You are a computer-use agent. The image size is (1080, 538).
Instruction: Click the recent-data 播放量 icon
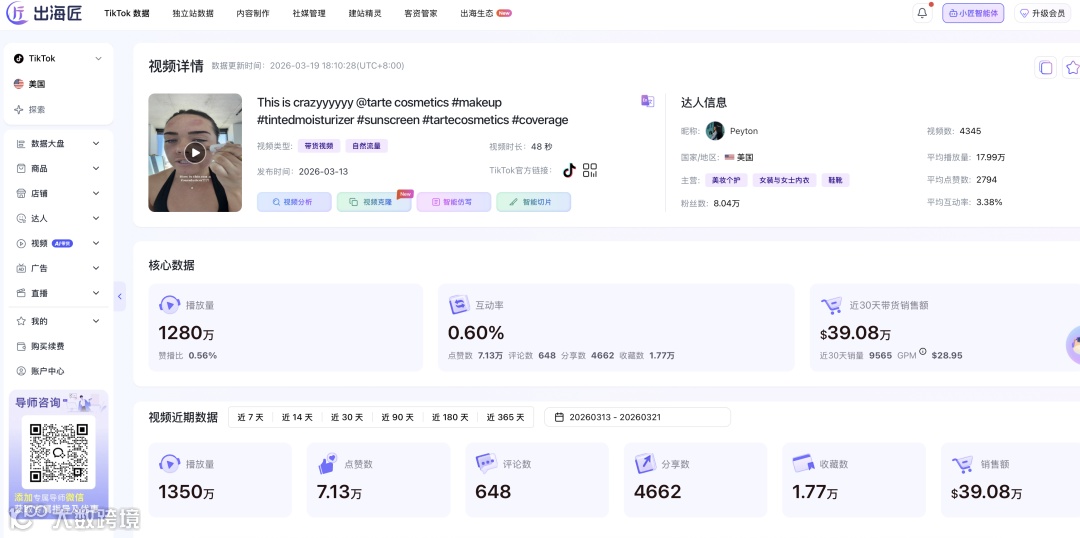169,463
